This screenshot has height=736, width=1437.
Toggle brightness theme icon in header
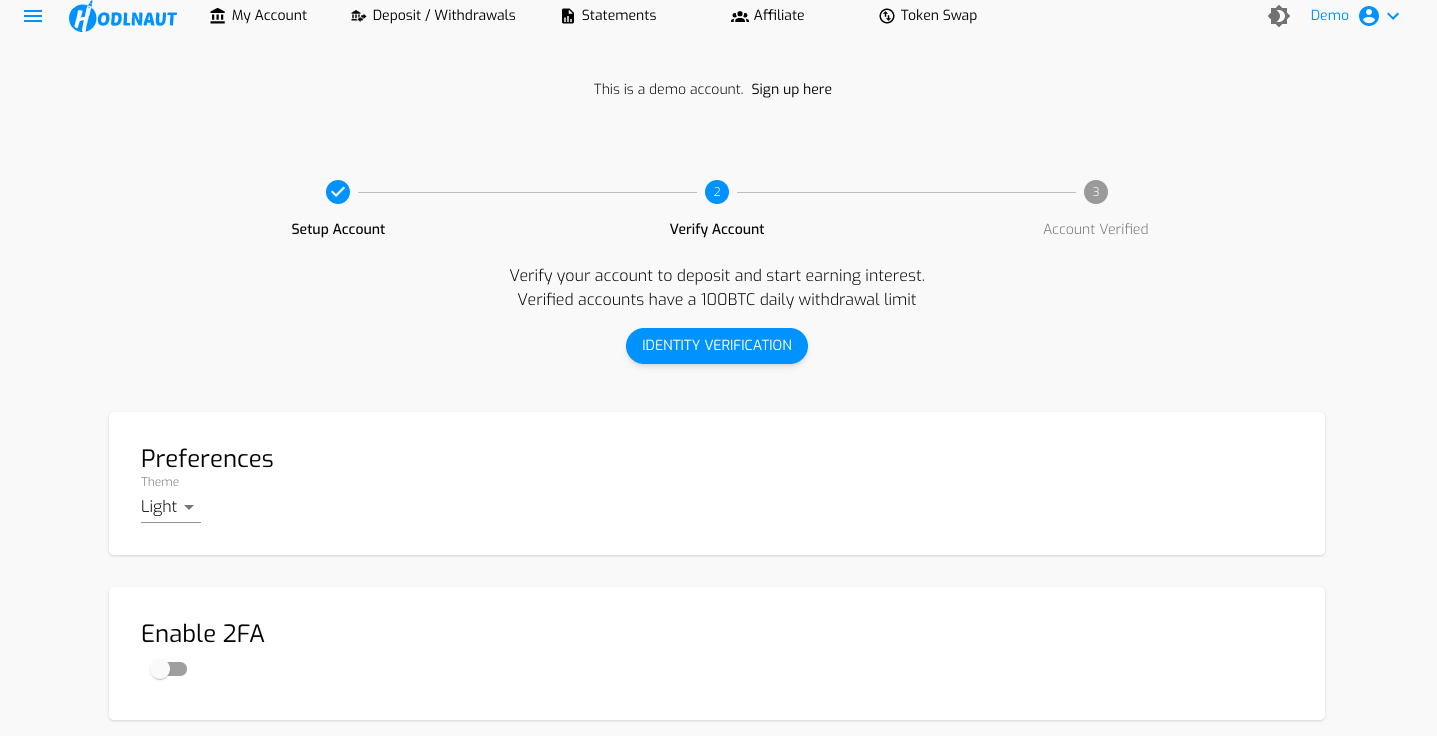coord(1279,16)
